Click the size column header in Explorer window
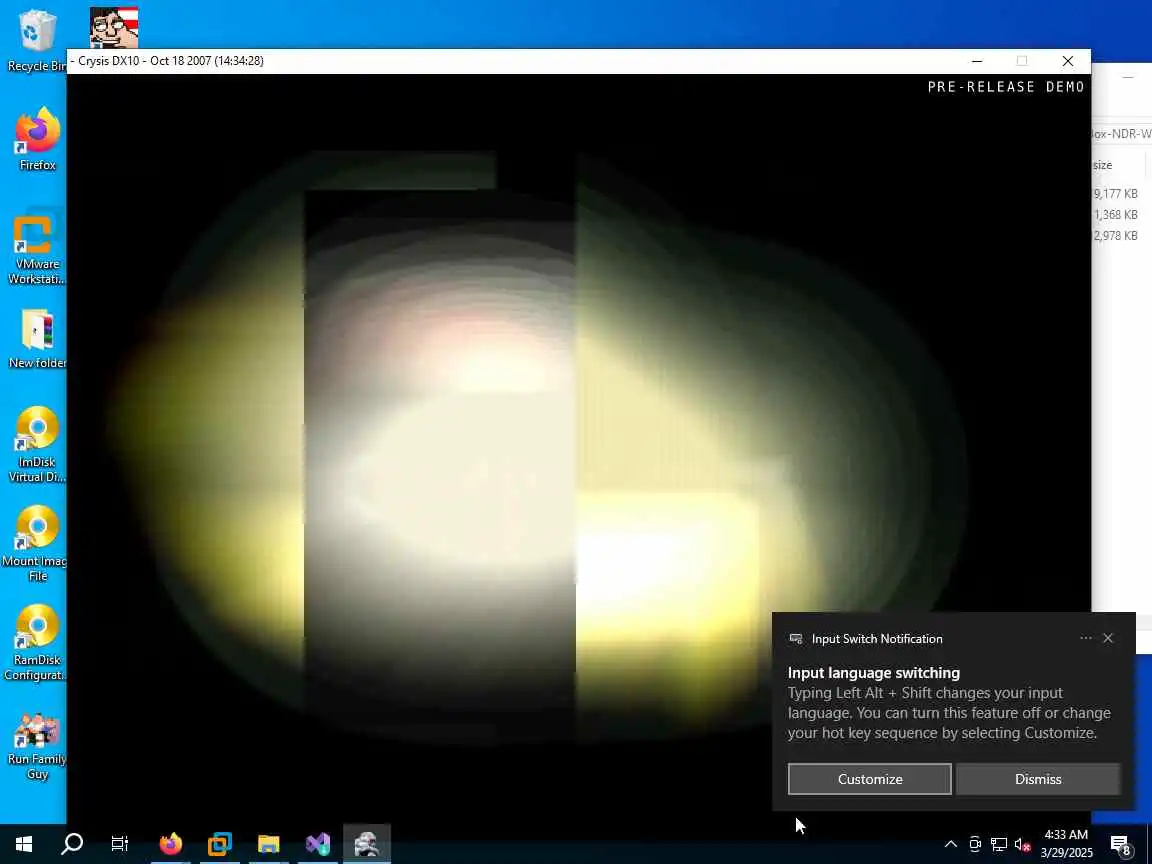Screen dimensions: 1152x864 1103,165
